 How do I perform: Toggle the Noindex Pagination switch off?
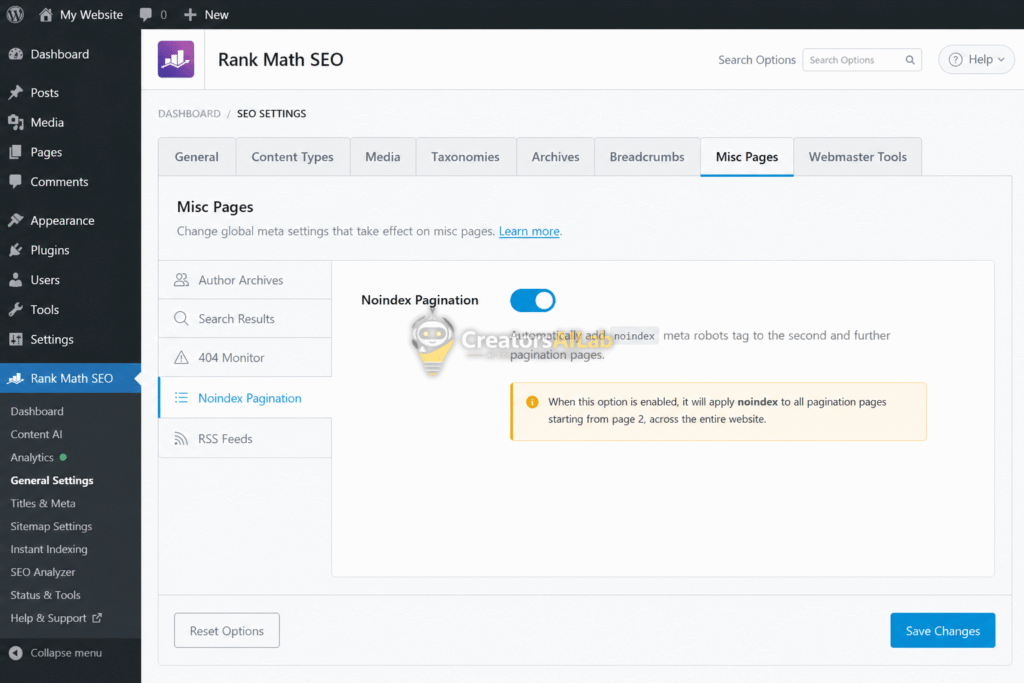533,300
